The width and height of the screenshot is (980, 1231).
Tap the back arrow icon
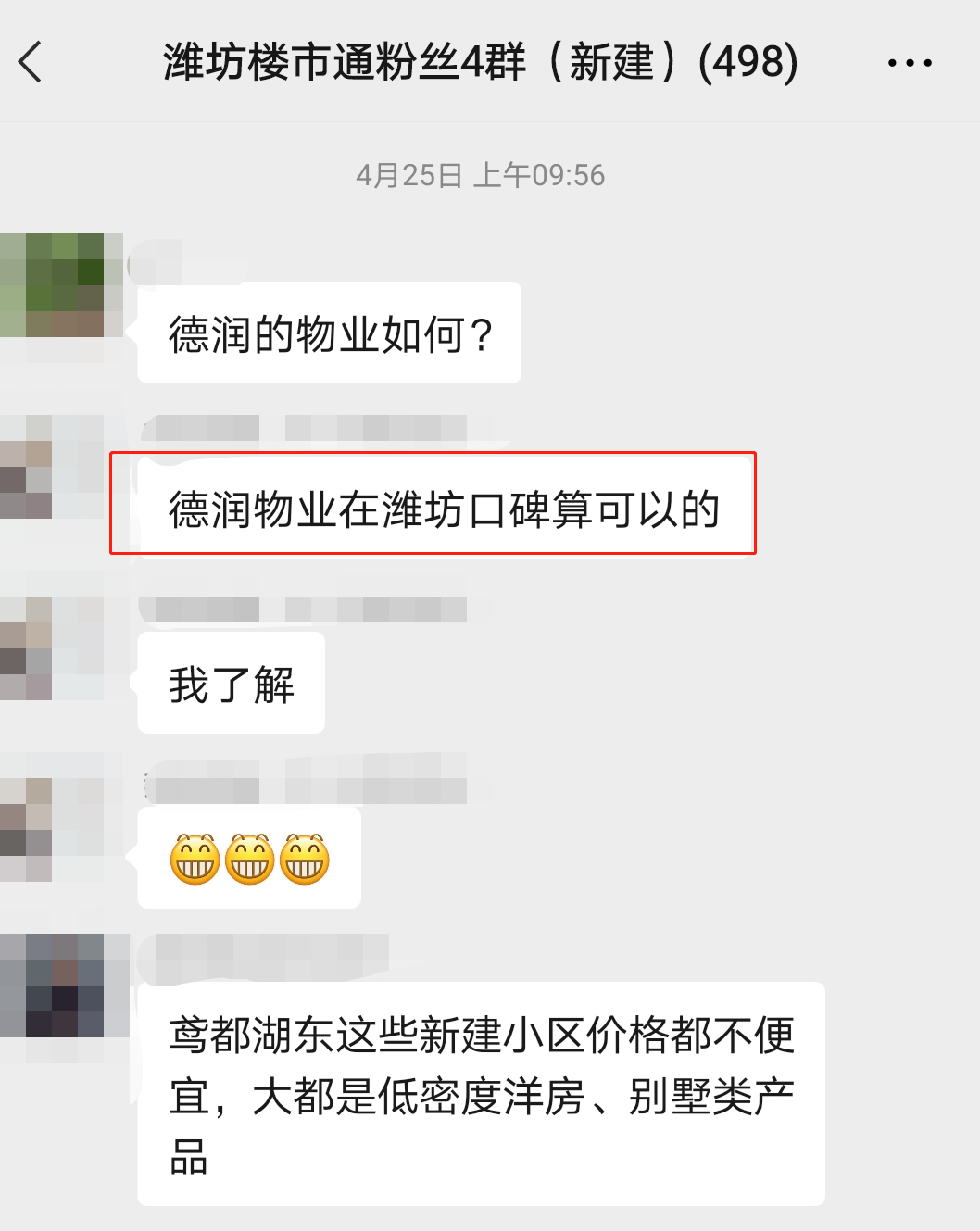tap(31, 62)
